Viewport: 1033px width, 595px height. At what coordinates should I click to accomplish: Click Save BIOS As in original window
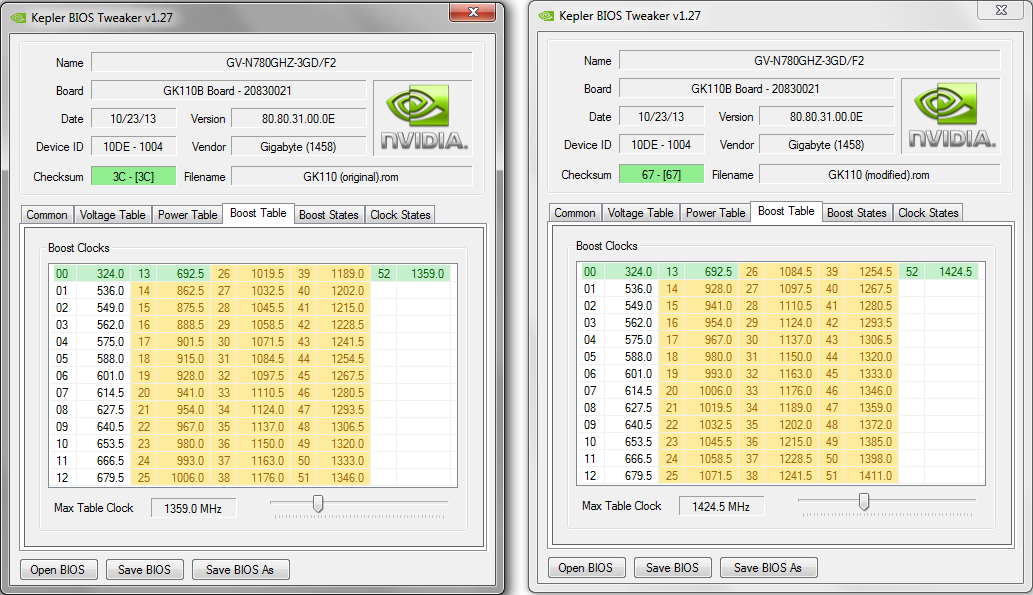240,570
